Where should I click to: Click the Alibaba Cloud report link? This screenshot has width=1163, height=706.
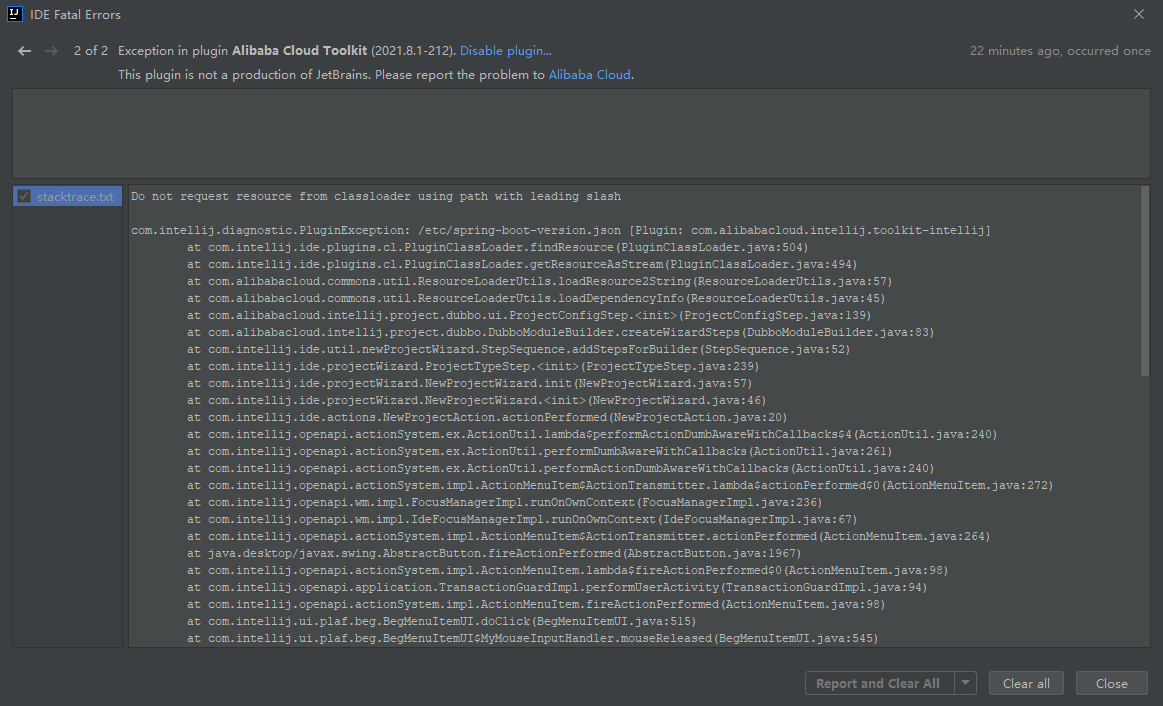(x=589, y=74)
